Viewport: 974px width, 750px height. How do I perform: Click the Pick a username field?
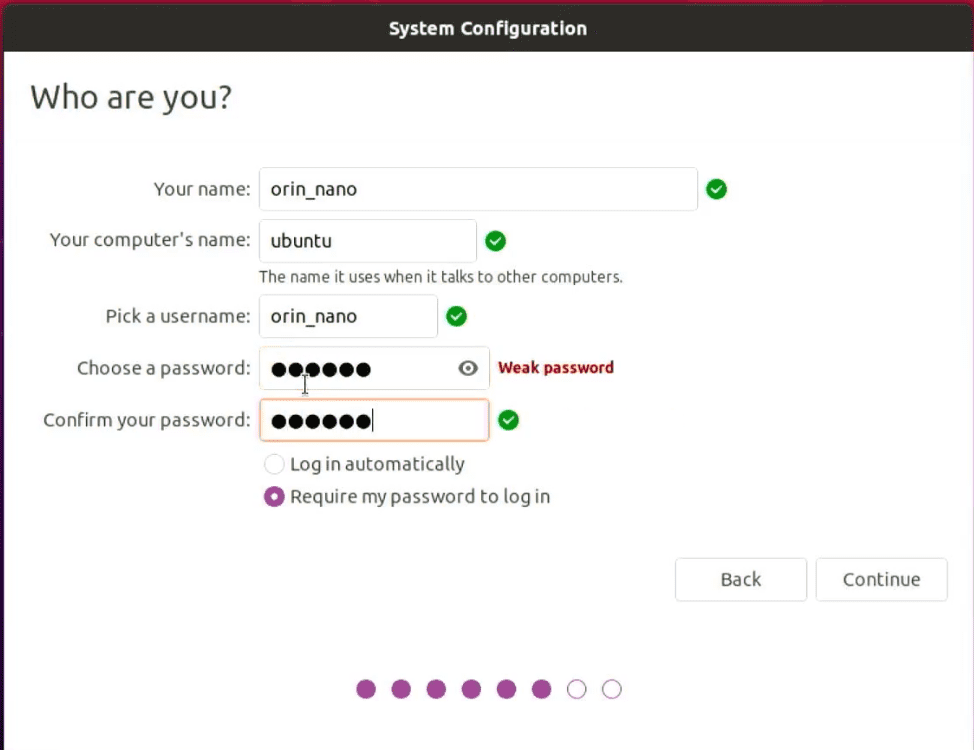347,317
